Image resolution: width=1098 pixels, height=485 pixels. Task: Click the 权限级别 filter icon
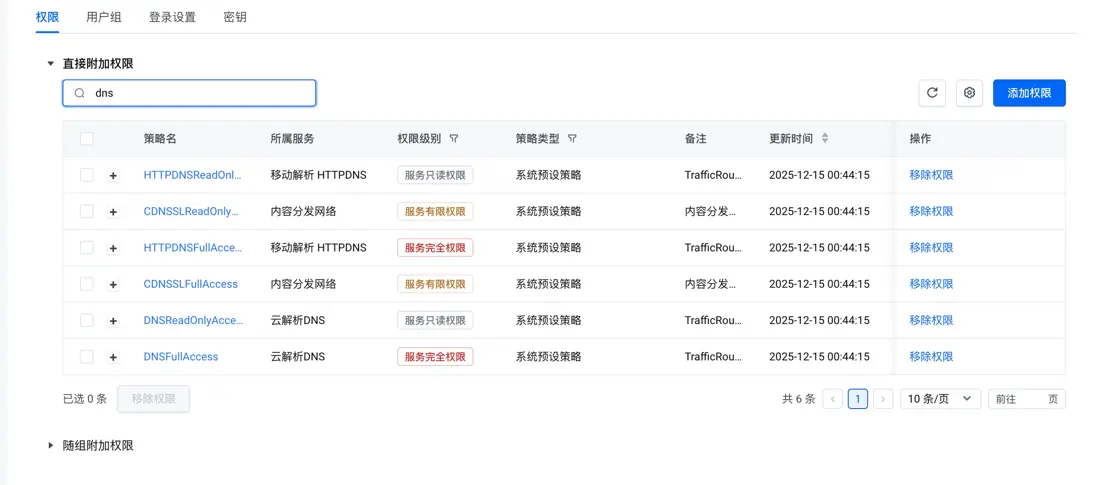click(x=454, y=139)
